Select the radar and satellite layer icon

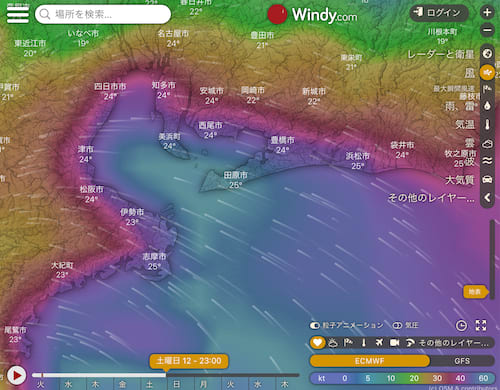coord(487,53)
